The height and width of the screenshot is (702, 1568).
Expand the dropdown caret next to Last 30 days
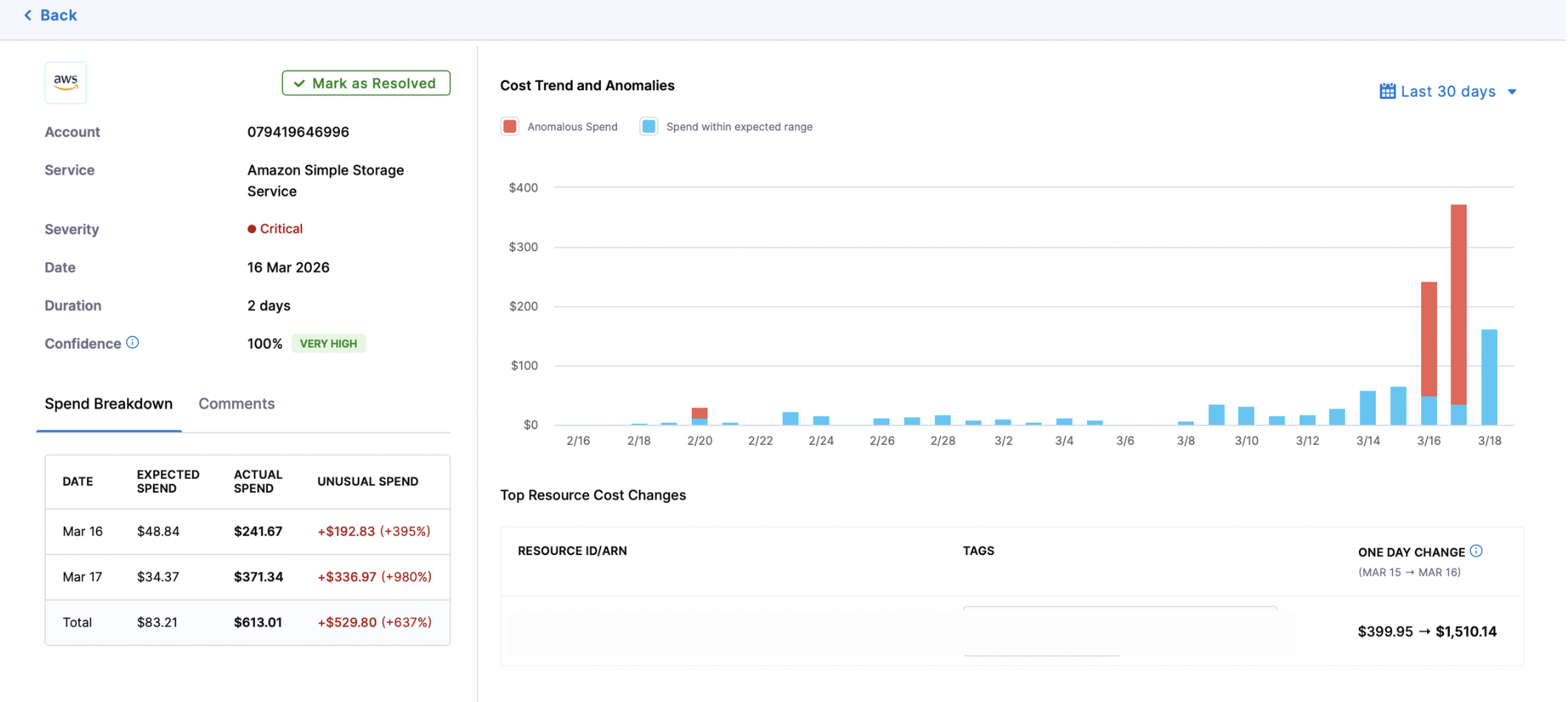pos(1512,92)
